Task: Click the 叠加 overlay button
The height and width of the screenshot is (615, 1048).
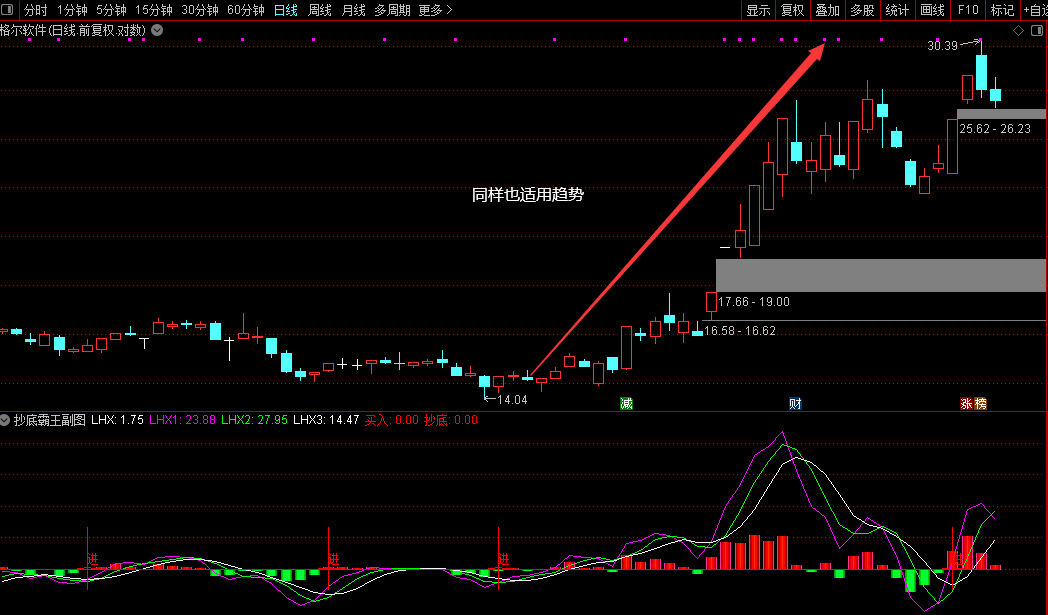Action: click(827, 10)
